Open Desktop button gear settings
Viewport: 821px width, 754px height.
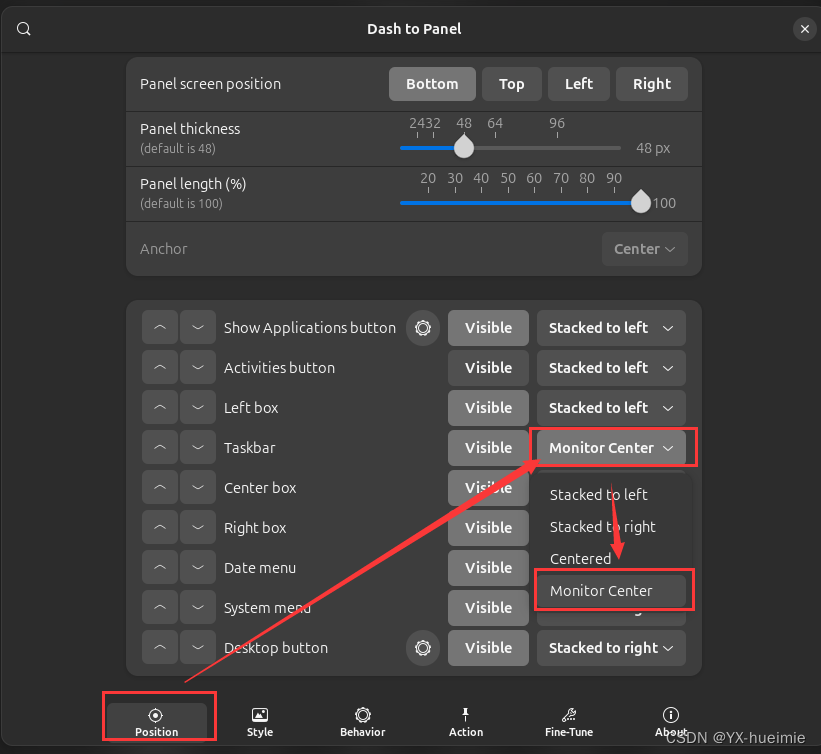[423, 648]
